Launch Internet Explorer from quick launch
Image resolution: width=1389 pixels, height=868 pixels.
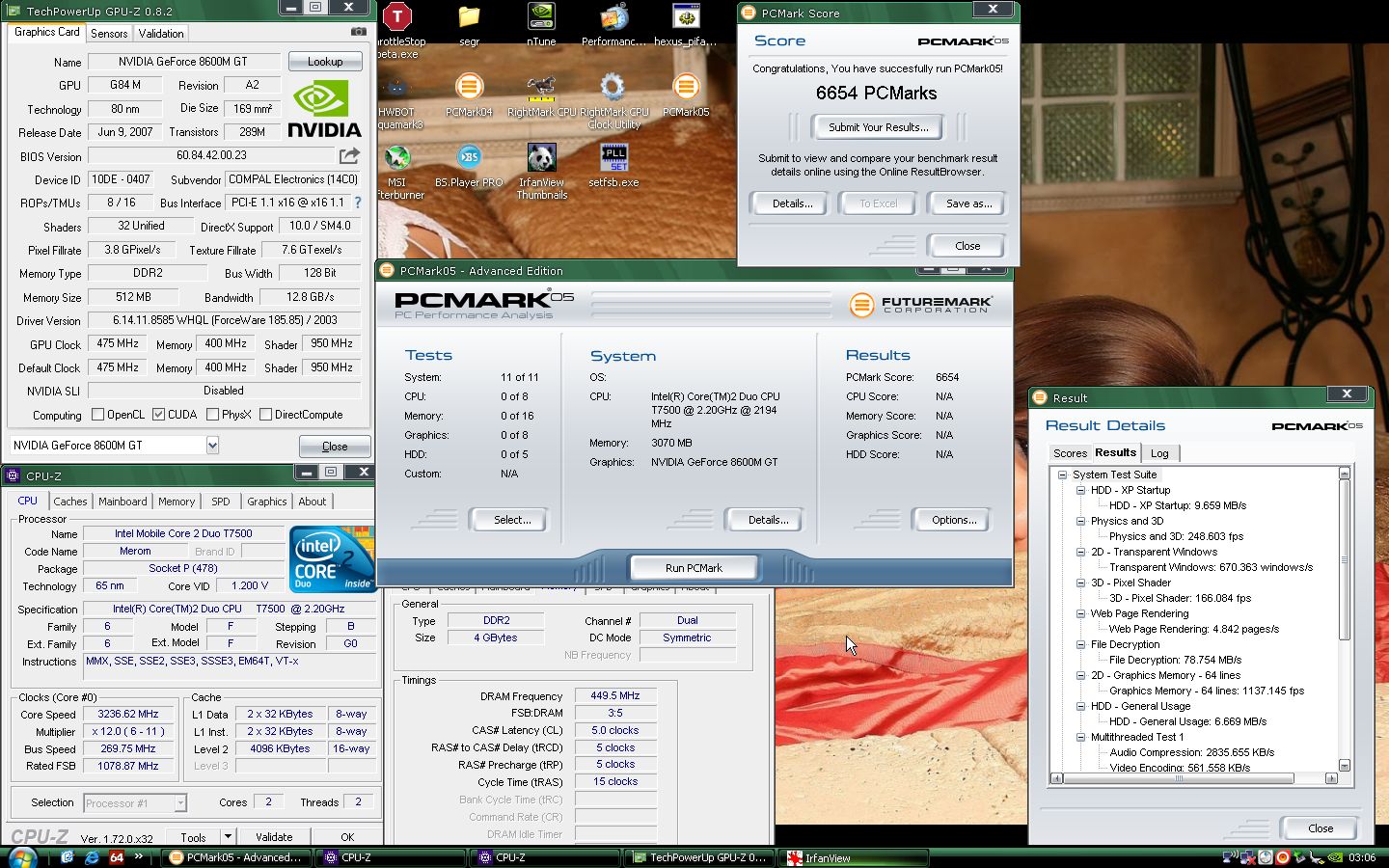[x=92, y=856]
